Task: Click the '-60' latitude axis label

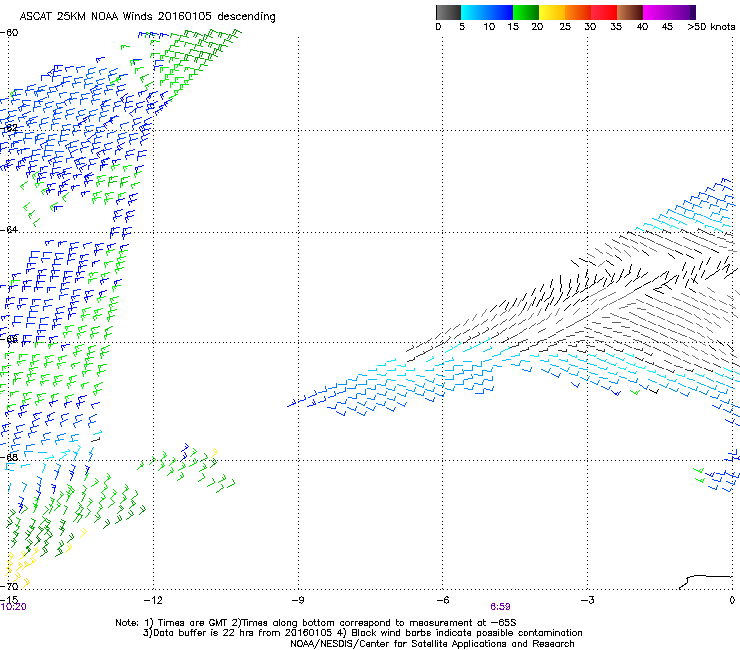Action: point(9,33)
